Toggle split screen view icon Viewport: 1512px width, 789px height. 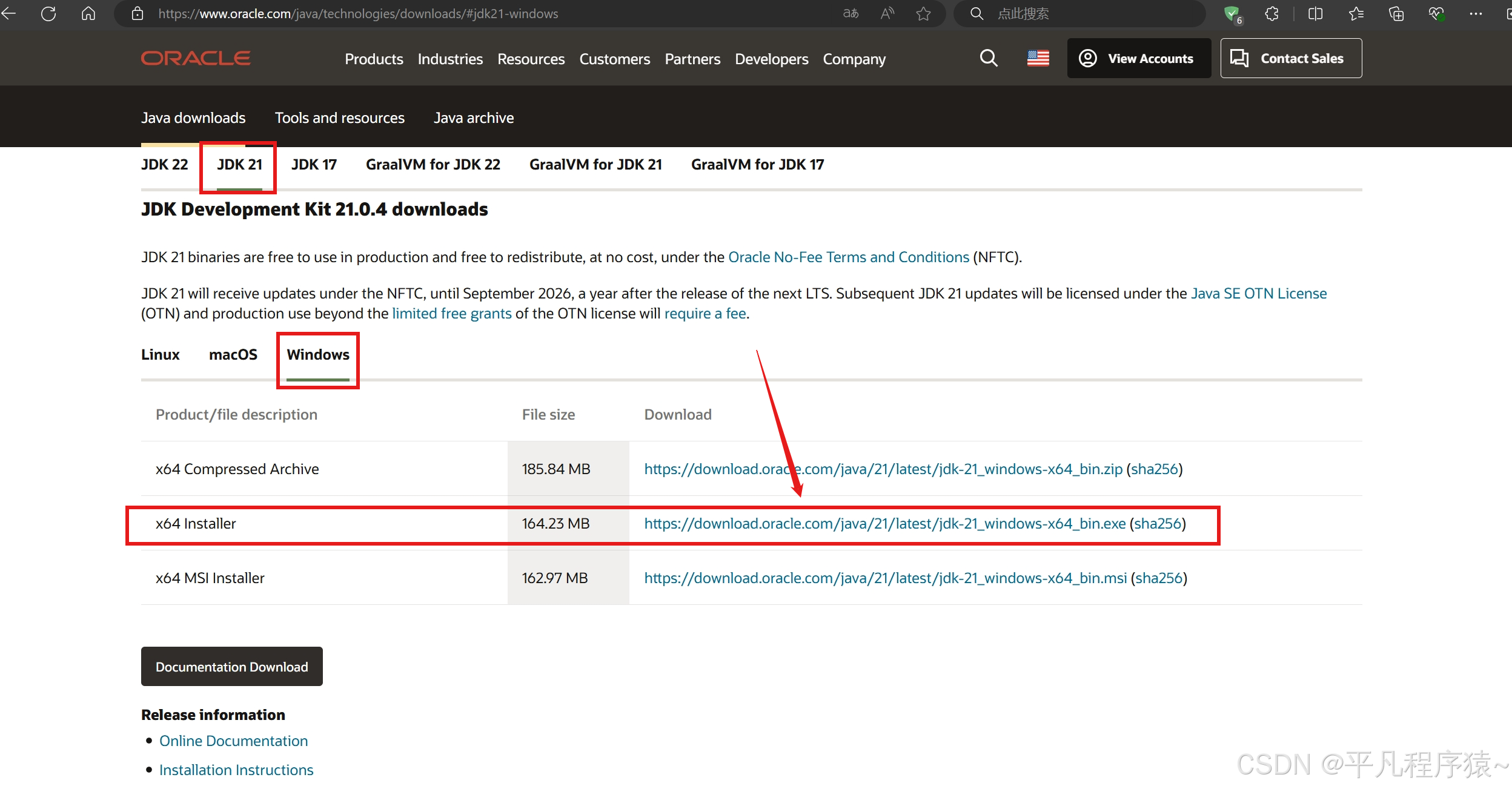1315,13
